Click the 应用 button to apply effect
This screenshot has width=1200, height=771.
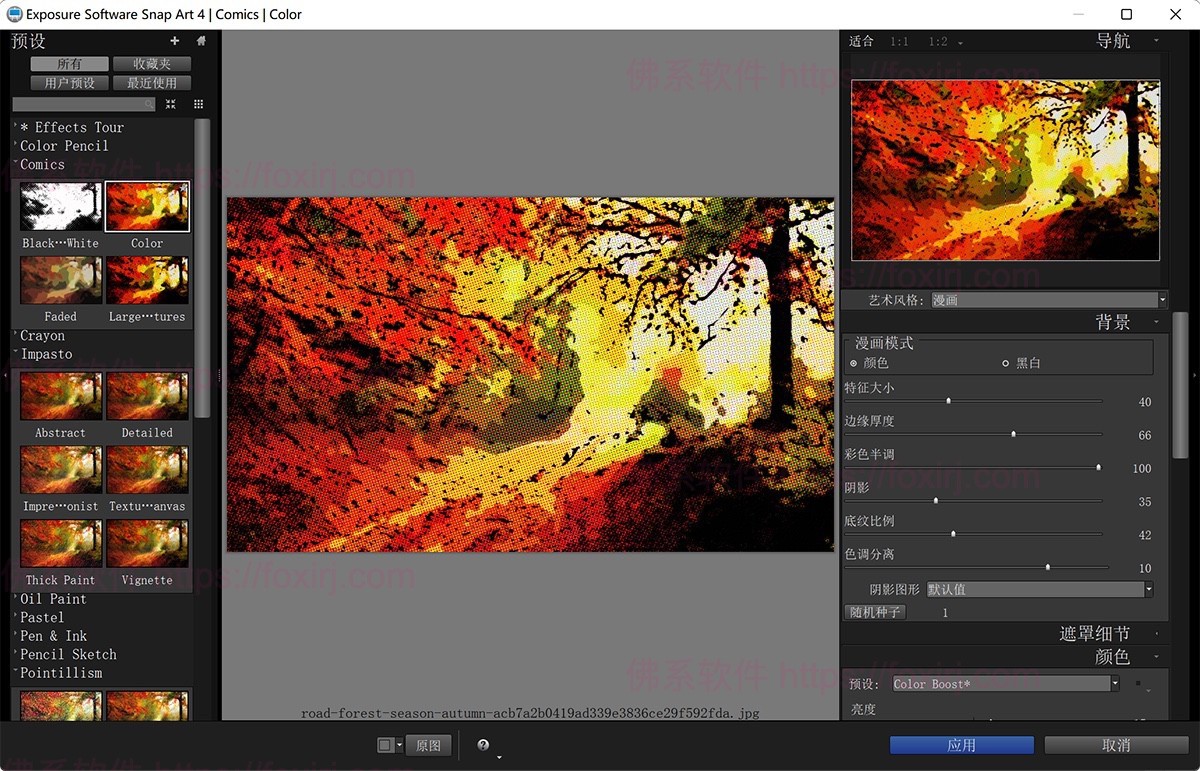coord(961,744)
